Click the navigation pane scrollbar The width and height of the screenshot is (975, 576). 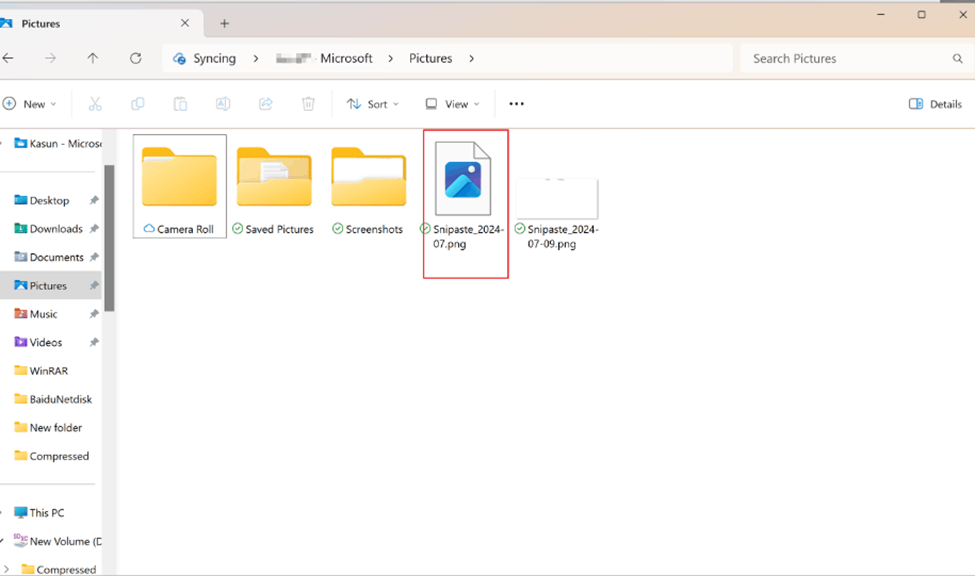tap(109, 238)
